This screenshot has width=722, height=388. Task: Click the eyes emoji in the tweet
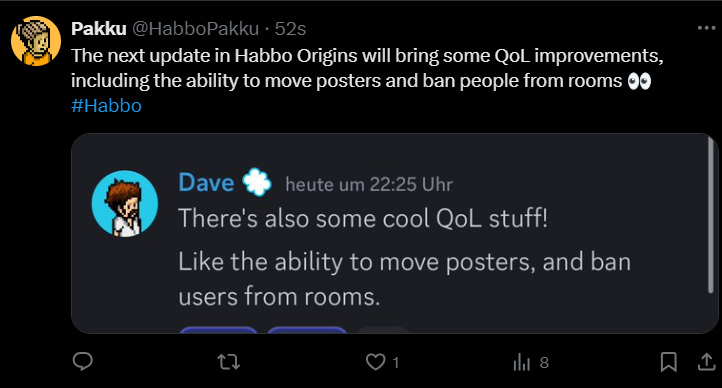[640, 81]
